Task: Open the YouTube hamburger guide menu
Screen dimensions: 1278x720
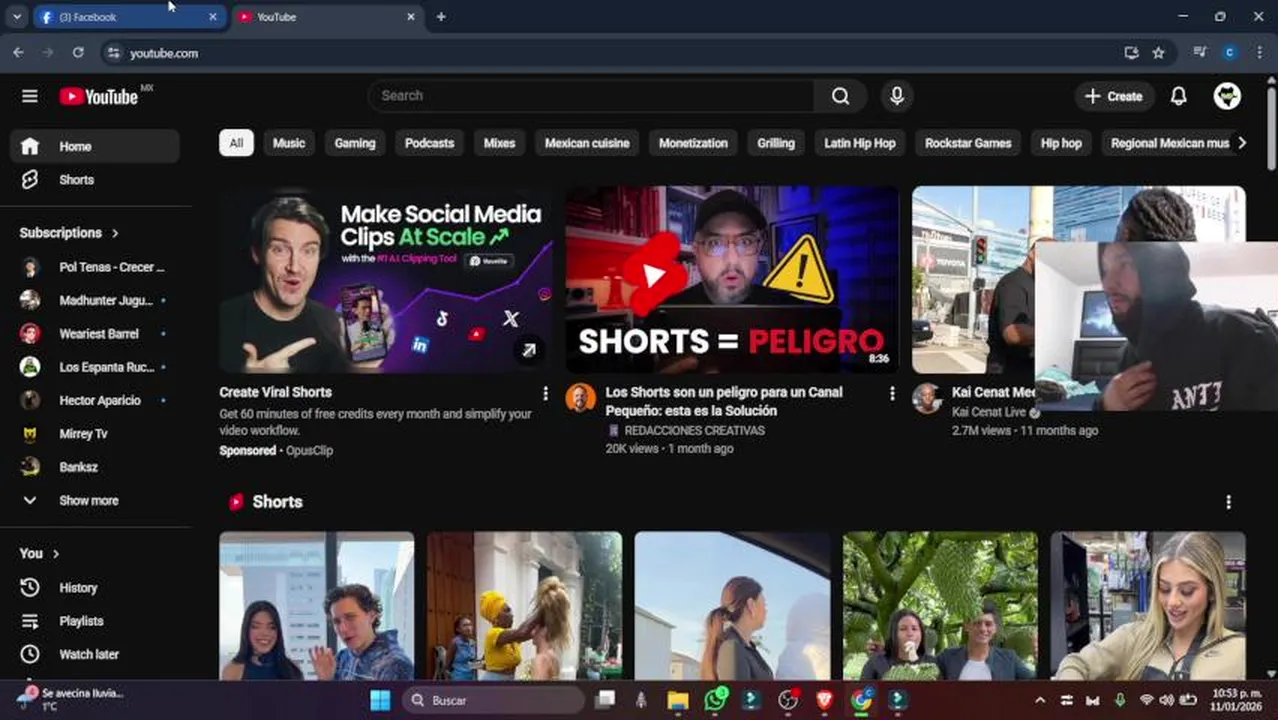Action: [30, 96]
